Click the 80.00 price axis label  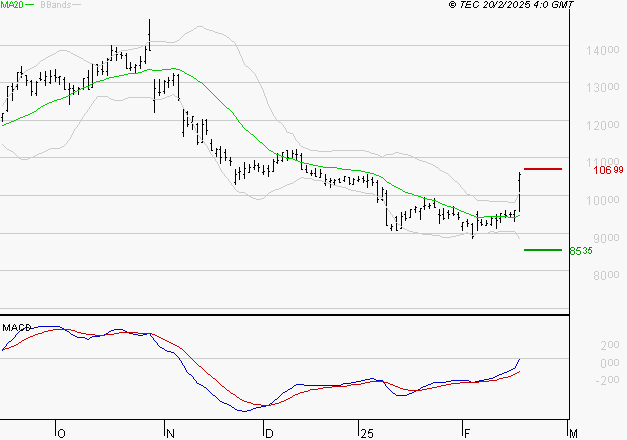(606, 276)
